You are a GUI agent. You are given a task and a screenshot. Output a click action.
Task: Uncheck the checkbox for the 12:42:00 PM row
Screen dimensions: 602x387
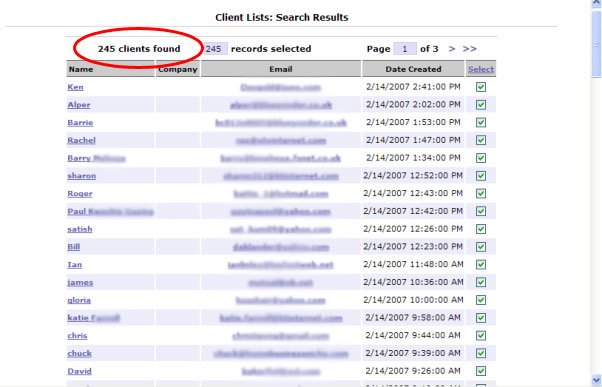coord(481,211)
